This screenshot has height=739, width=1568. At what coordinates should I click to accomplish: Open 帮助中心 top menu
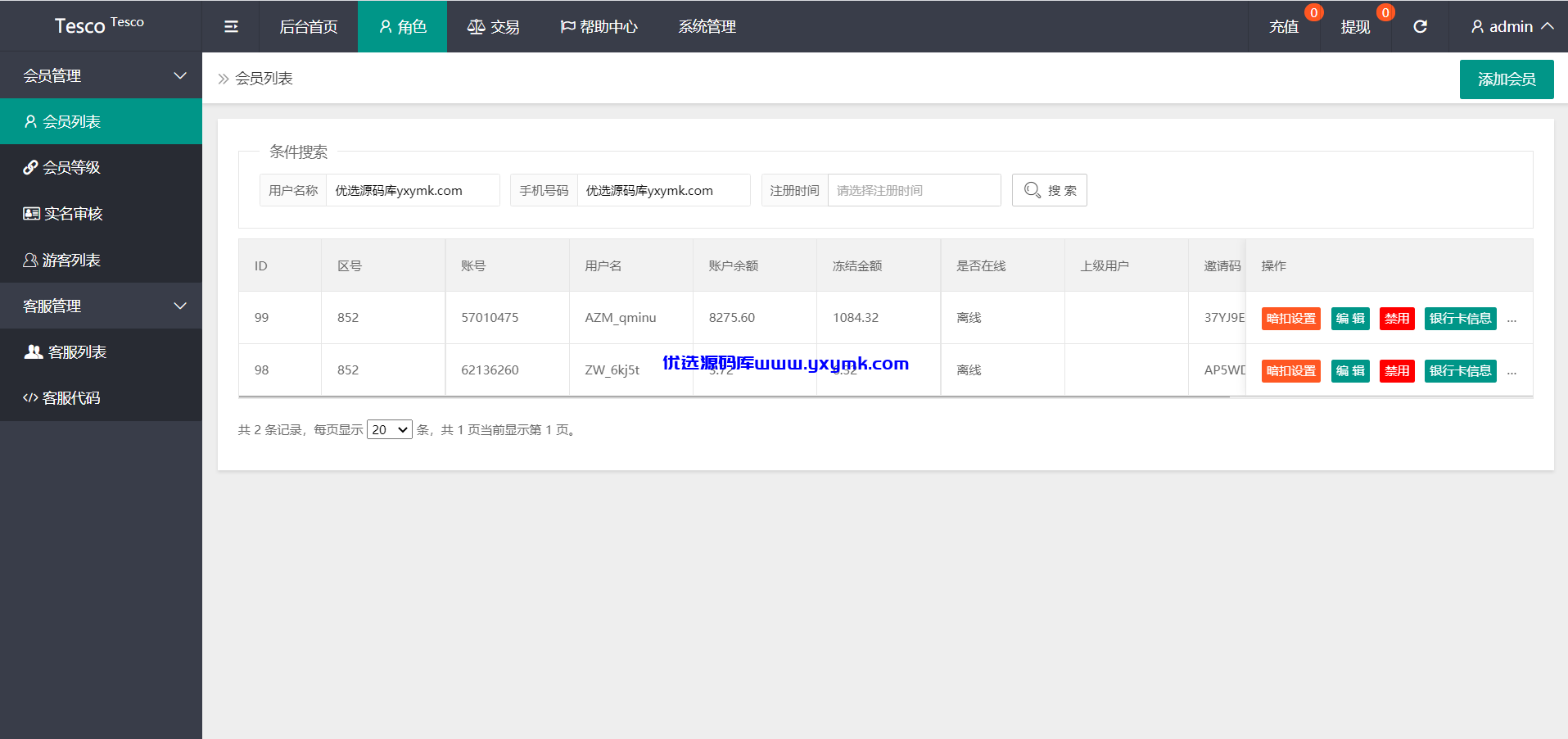[599, 27]
